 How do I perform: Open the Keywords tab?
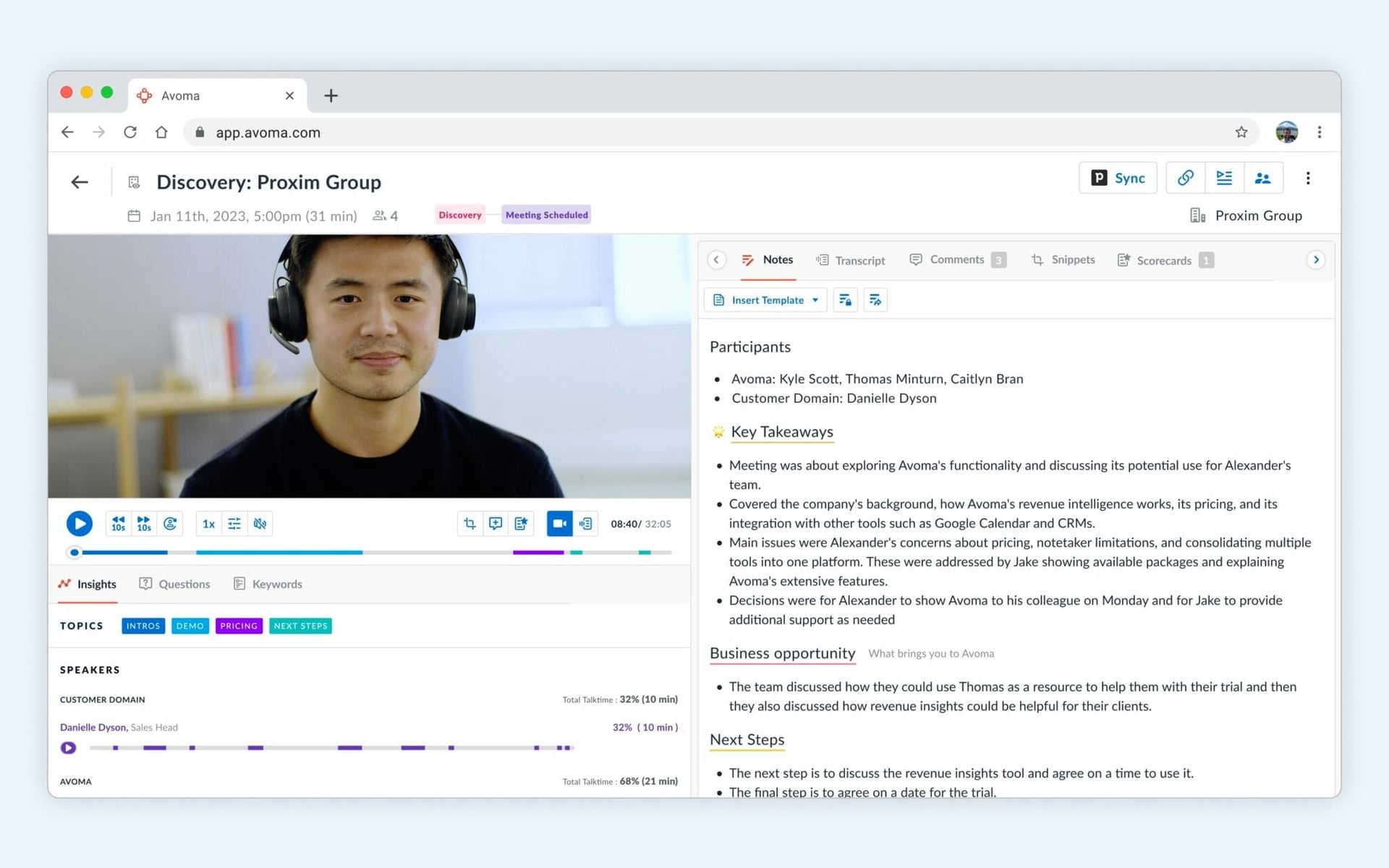pyautogui.click(x=268, y=584)
